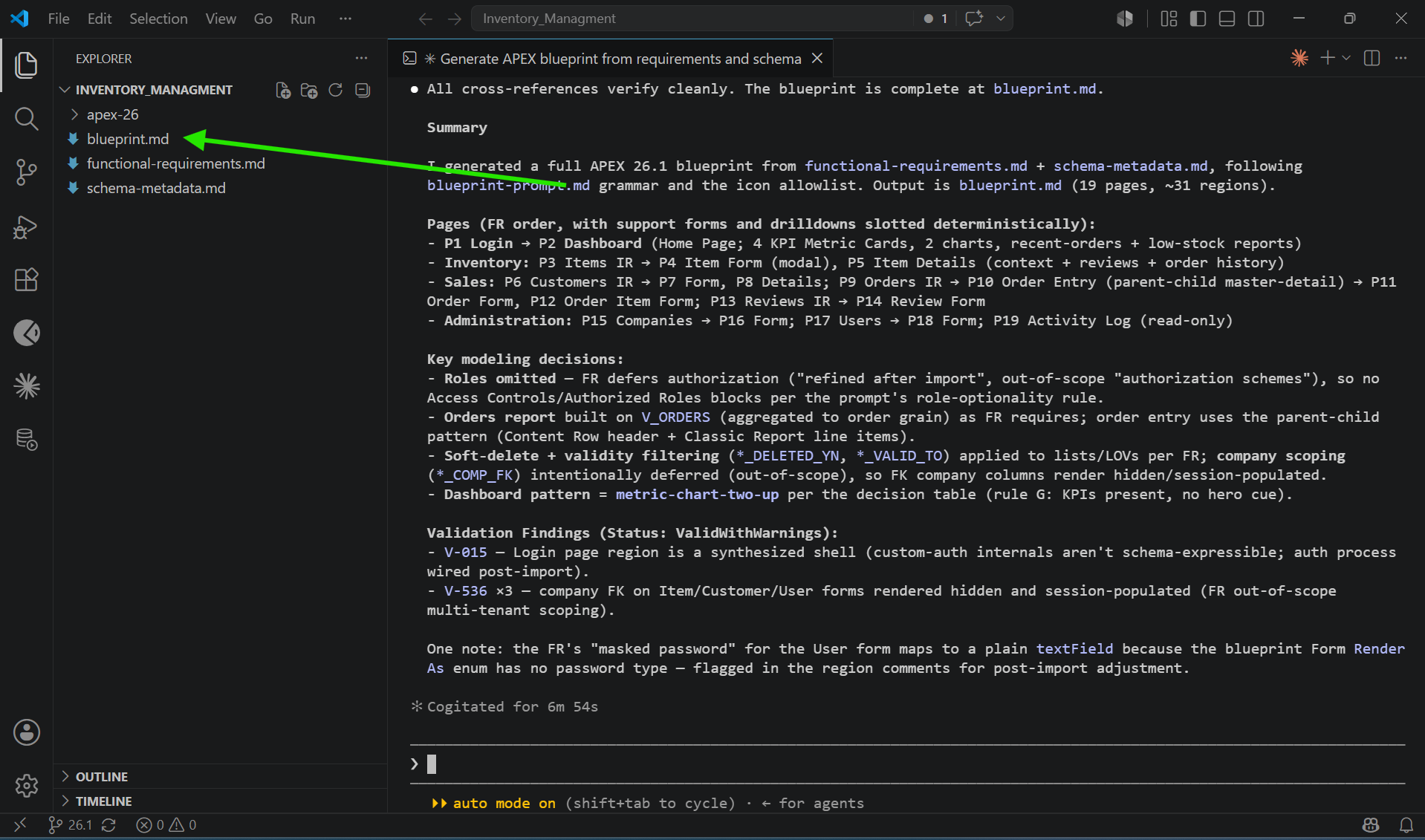
Task: Open the GitLens icon in activity bar
Action: point(27,333)
